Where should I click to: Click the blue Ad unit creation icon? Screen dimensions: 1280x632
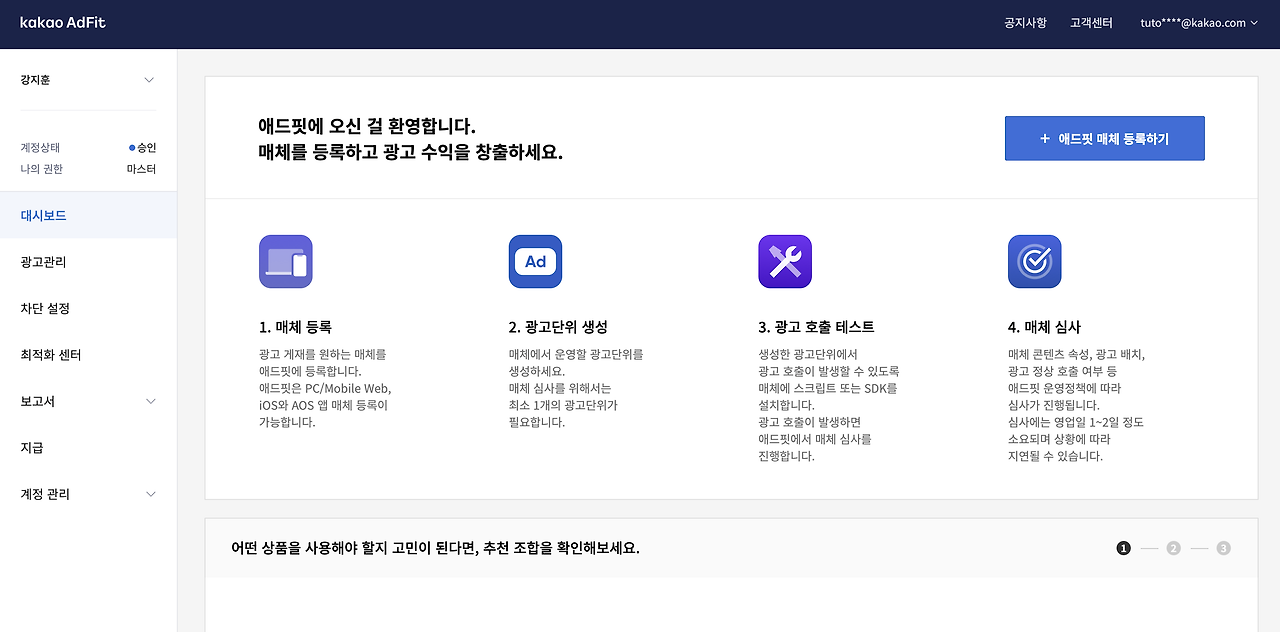(535, 262)
